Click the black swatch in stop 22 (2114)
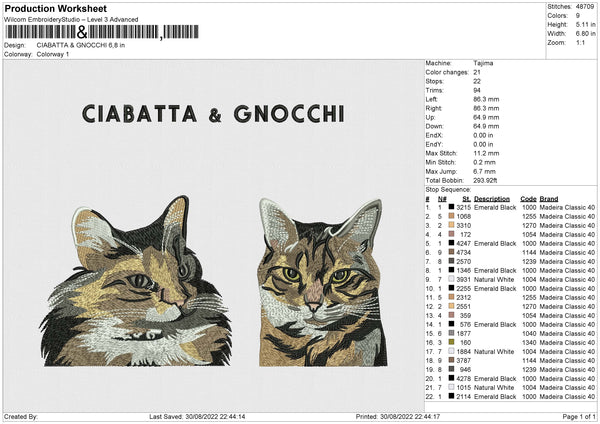Image resolution: width=600 pixels, height=424 pixels. (x=452, y=396)
